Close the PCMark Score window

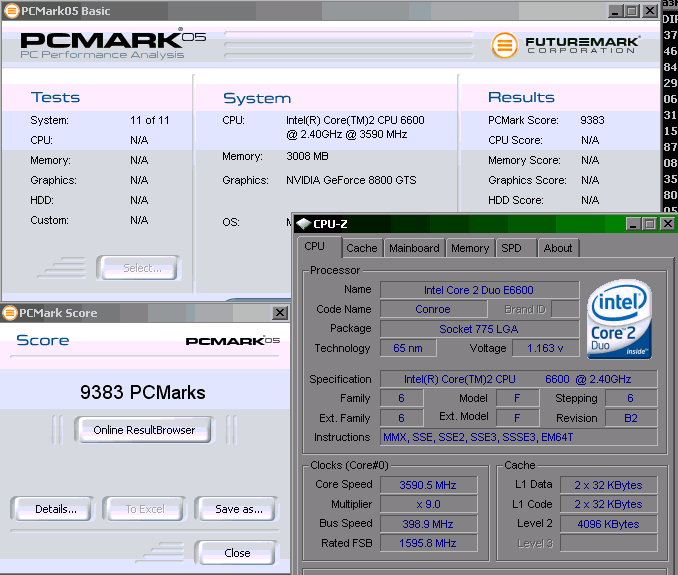(280, 313)
